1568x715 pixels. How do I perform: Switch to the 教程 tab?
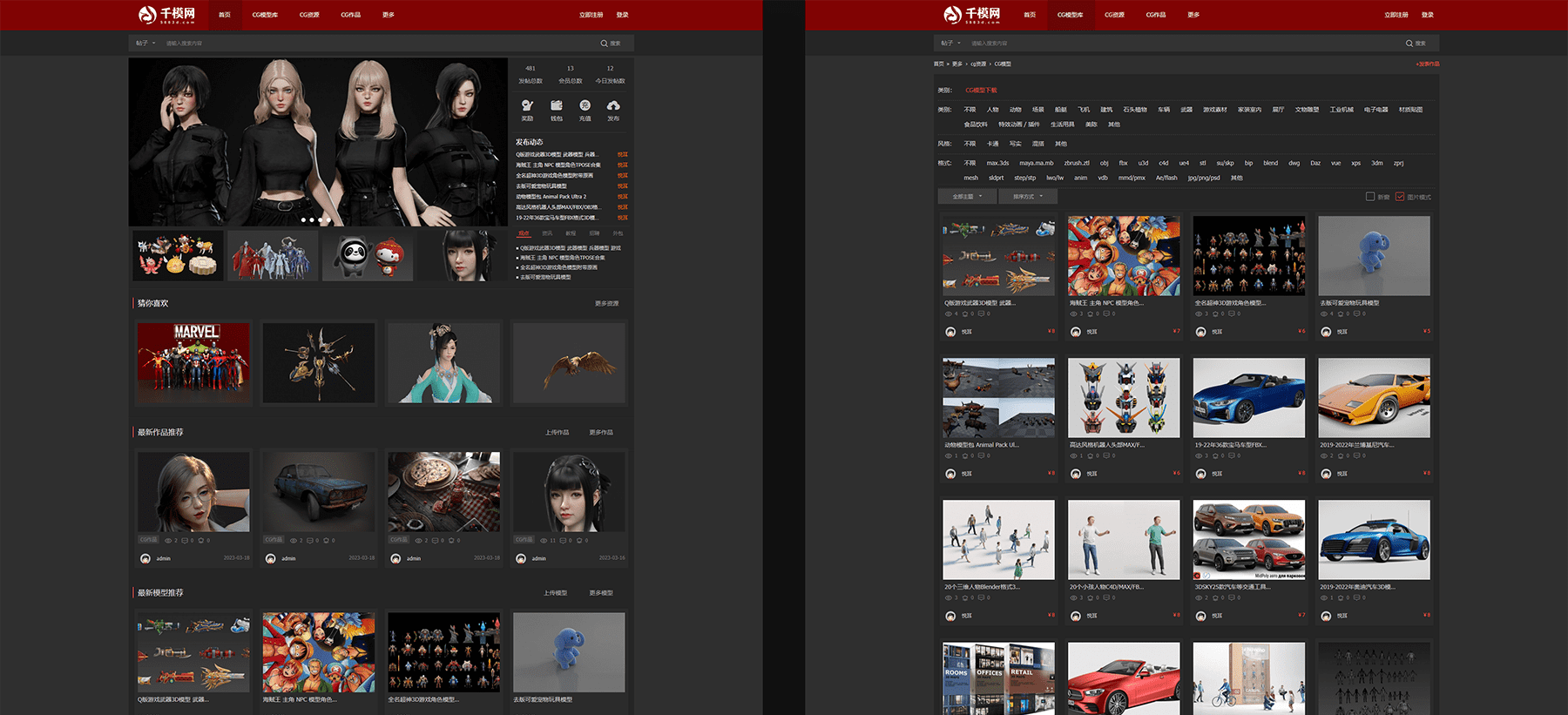click(x=571, y=233)
